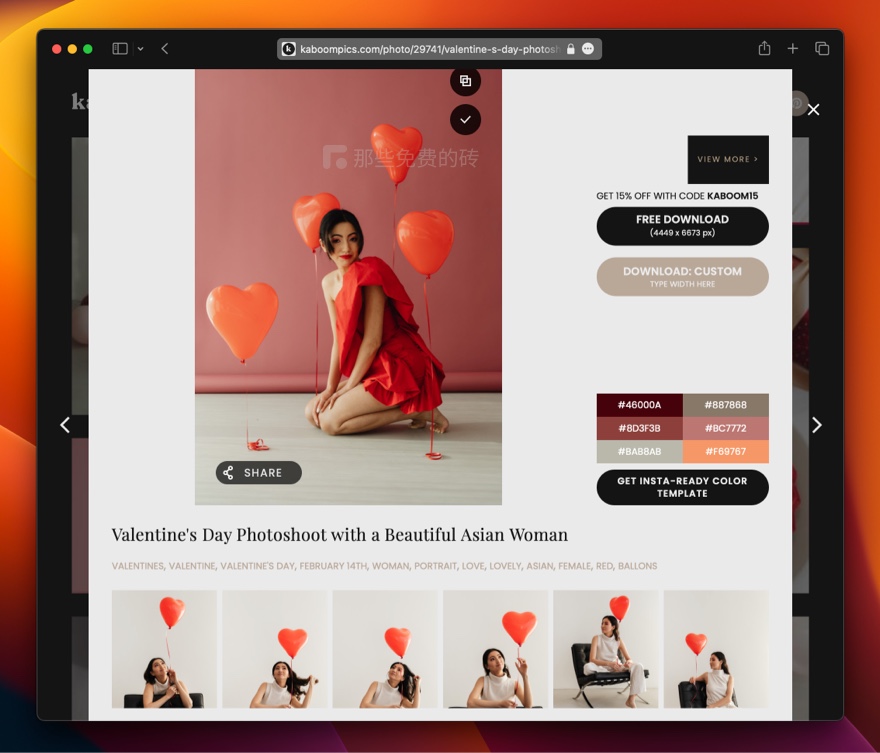Close the photo overlay with the X
880x753 pixels.
click(813, 110)
